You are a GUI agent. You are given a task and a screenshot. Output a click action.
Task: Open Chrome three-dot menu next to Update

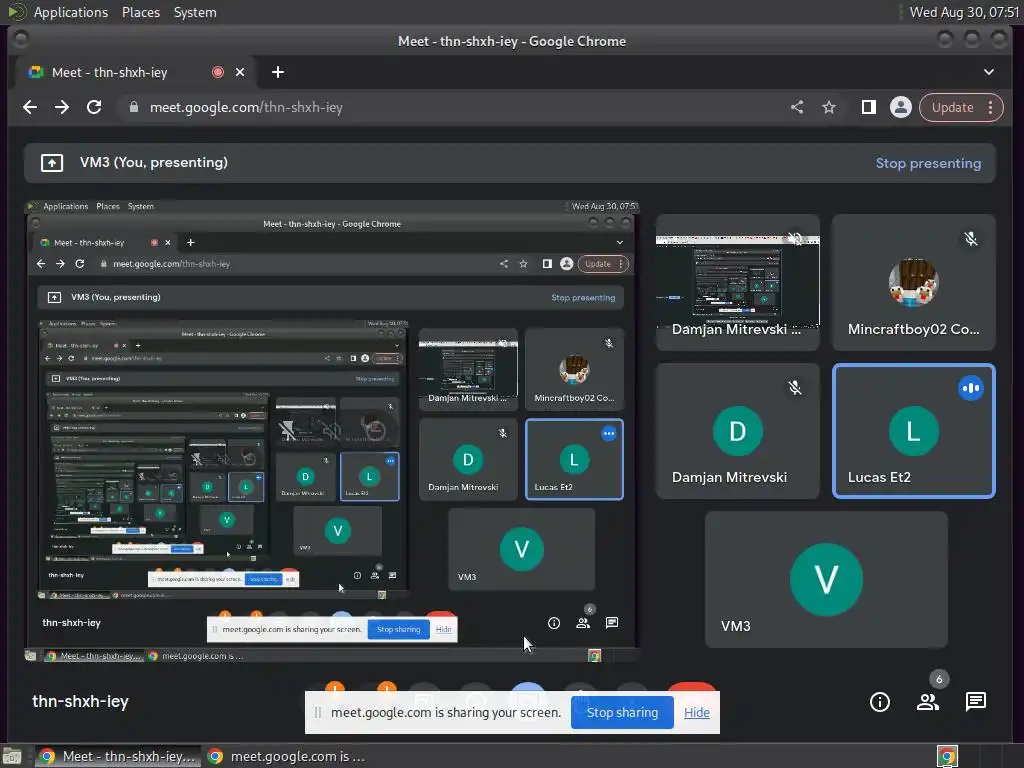(x=991, y=107)
